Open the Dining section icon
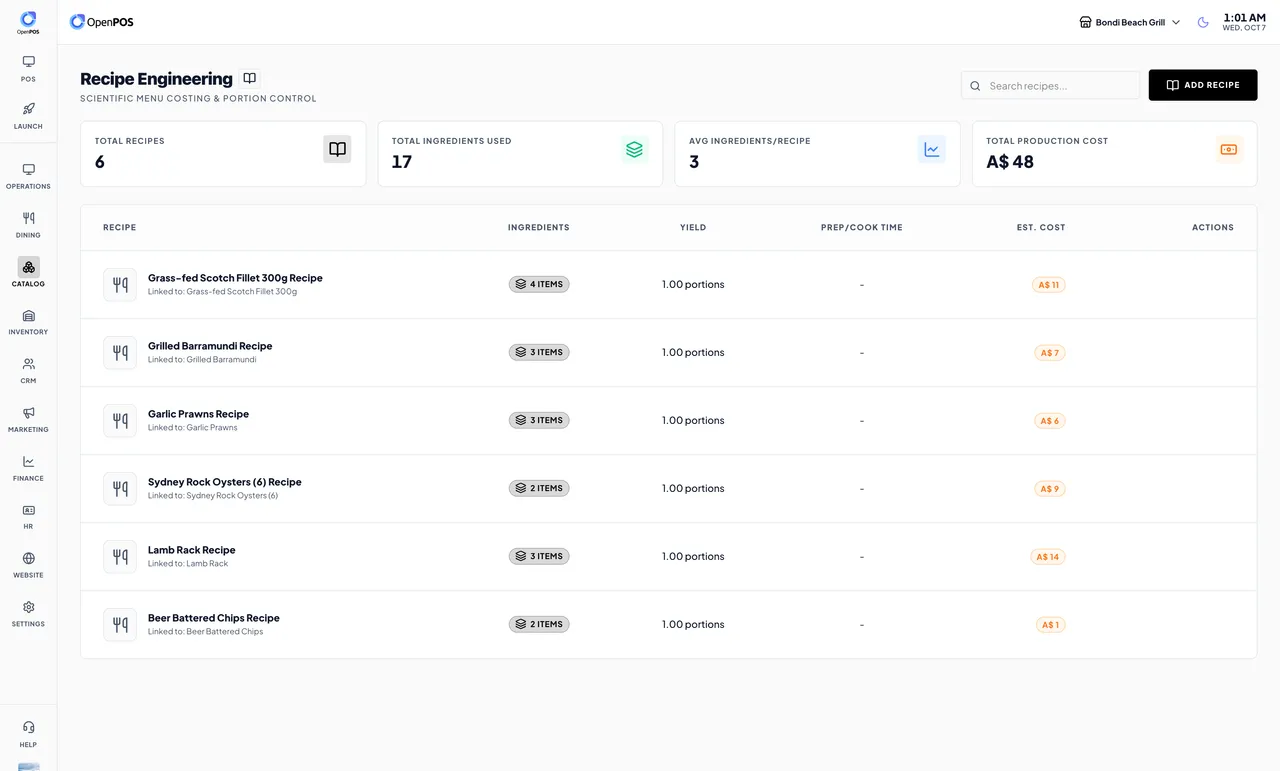 28,218
